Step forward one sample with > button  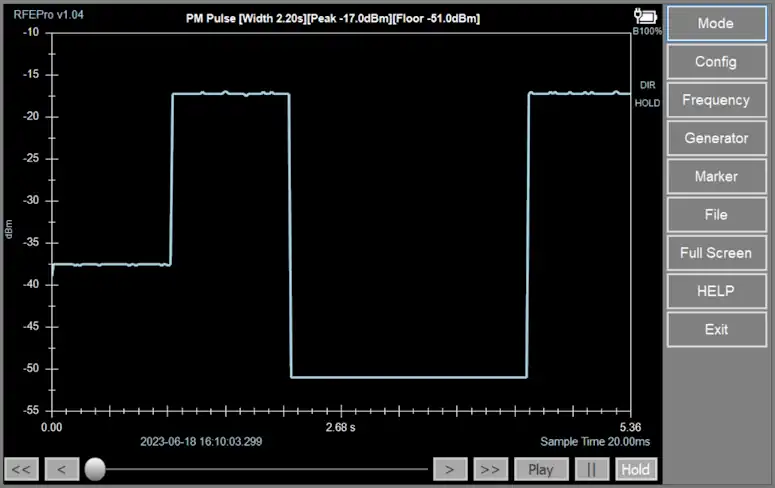[x=450, y=469]
